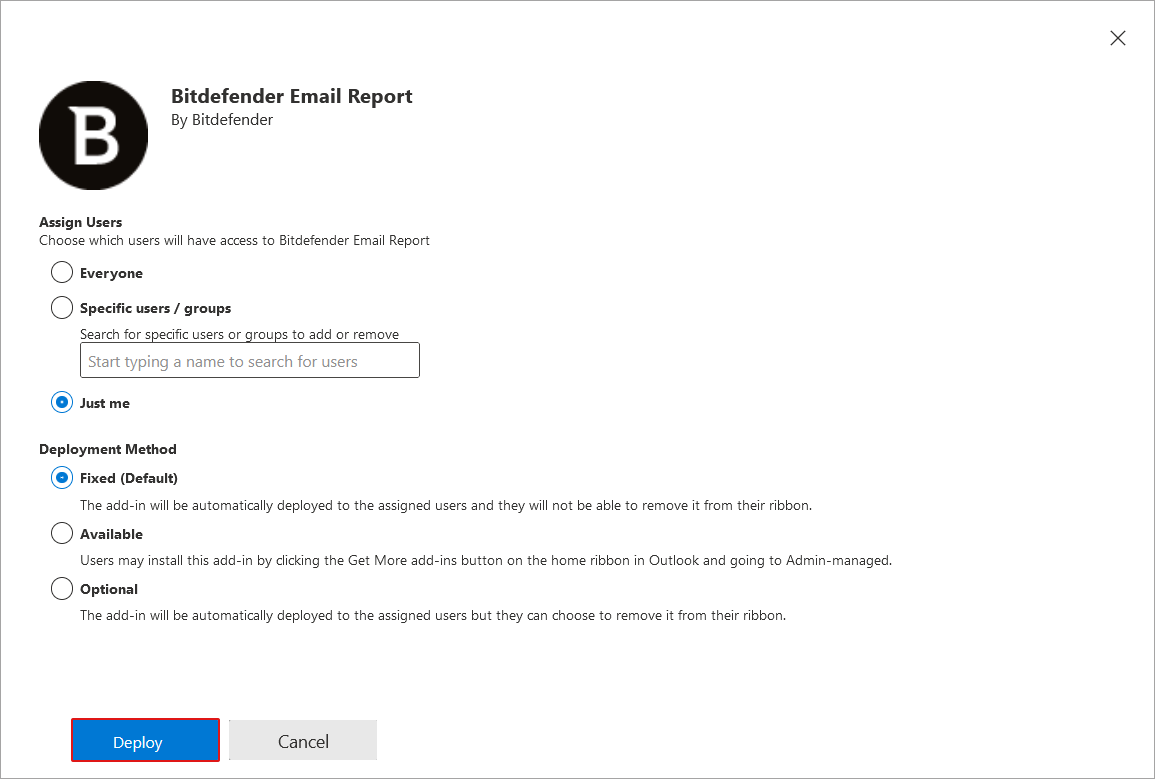Click the Assign Users heading
The image size is (1155, 779).
click(81, 222)
